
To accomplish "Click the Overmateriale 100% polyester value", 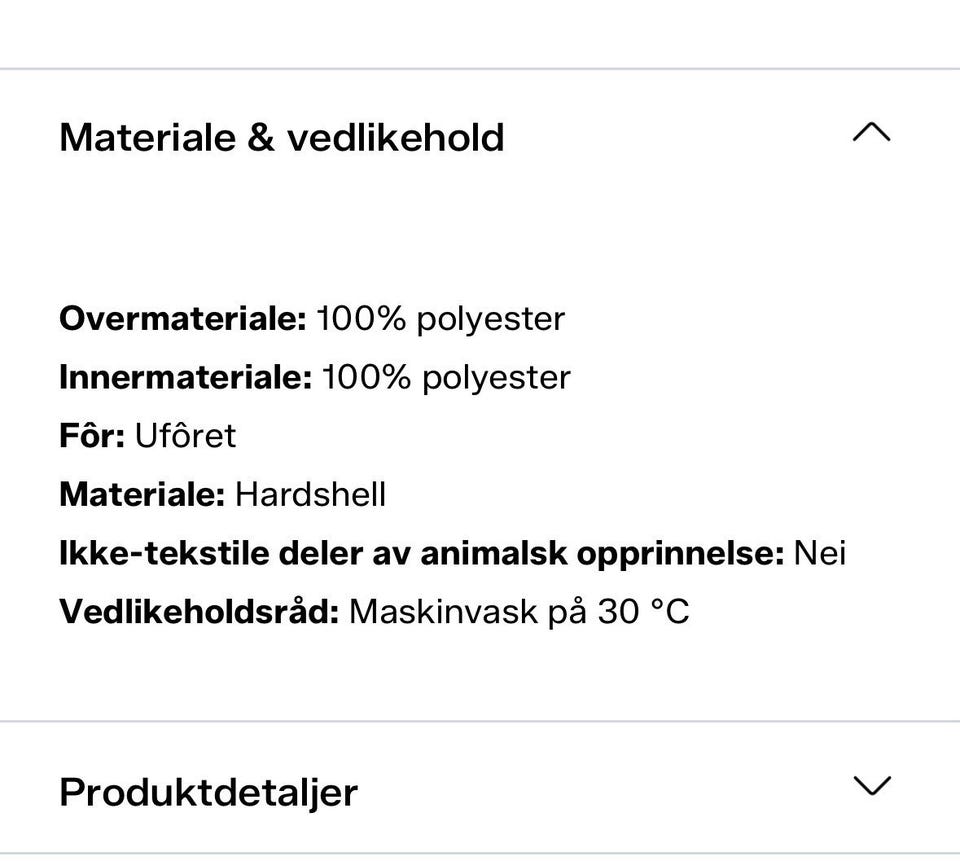I will 441,320.
